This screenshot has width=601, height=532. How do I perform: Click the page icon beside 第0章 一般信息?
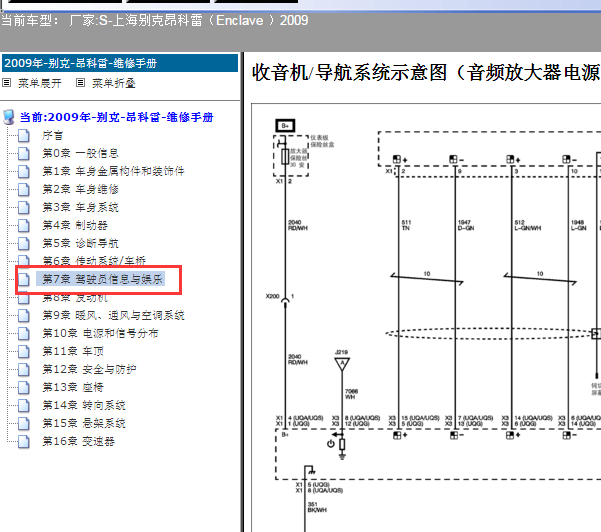(24, 153)
